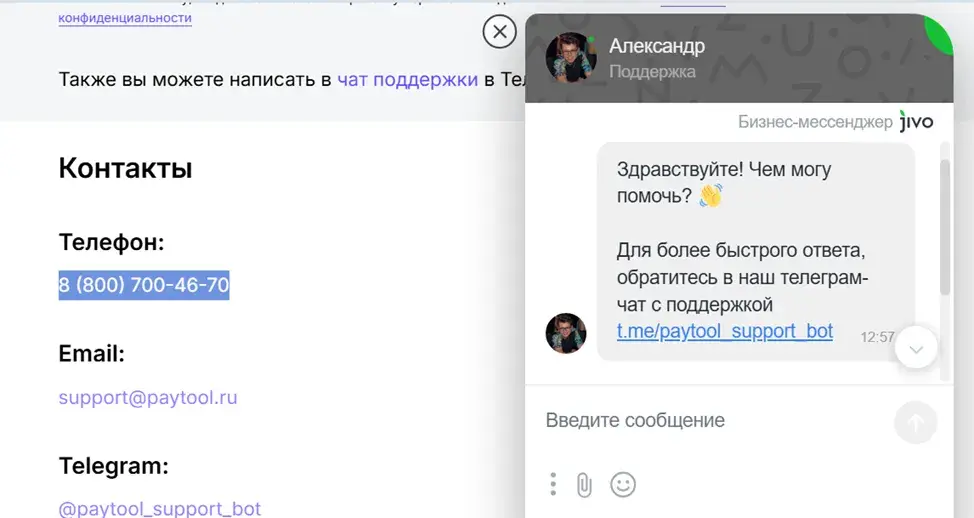Click the greeting 'Здравствуйте! Чем могу помочь?'

724,183
